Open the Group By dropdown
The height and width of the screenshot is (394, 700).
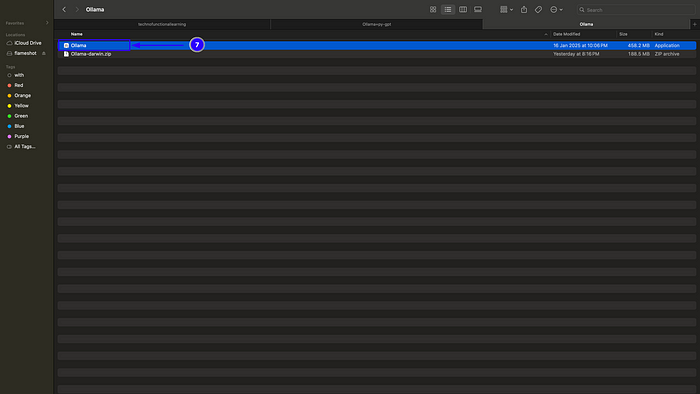506,9
